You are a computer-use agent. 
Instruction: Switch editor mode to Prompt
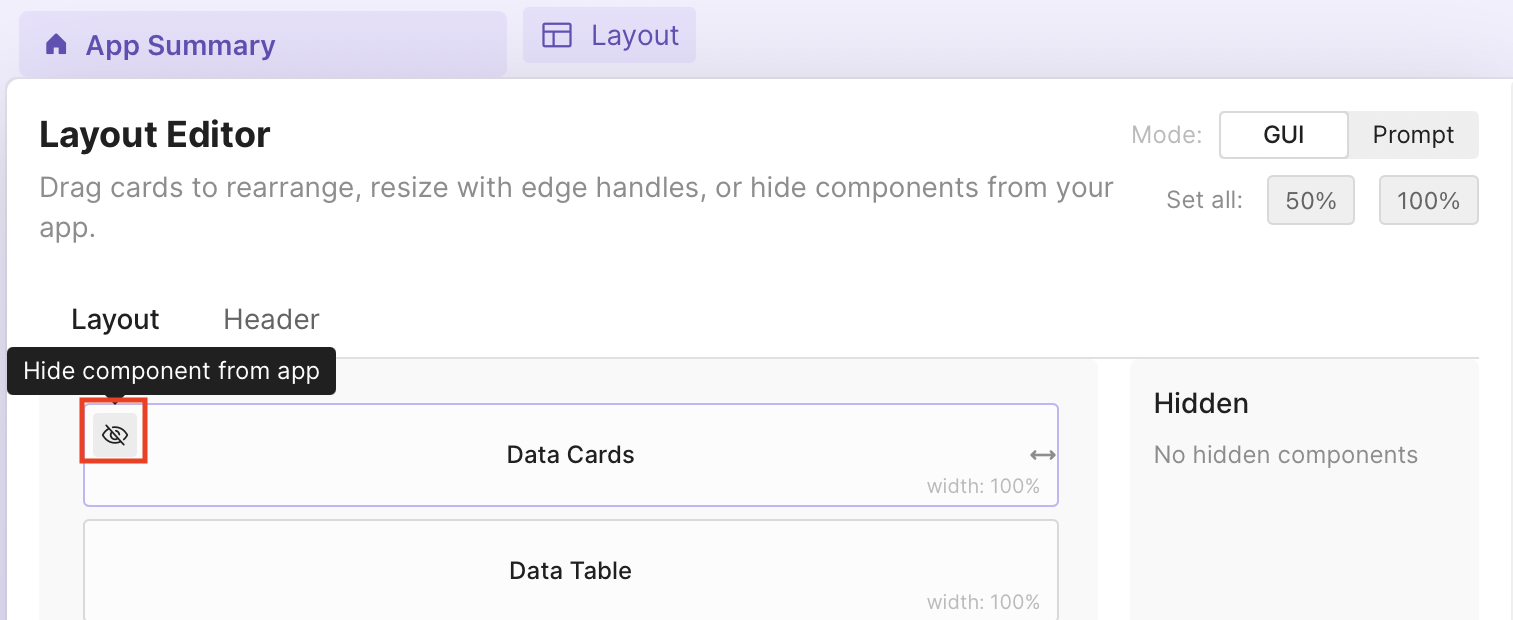click(x=1413, y=134)
